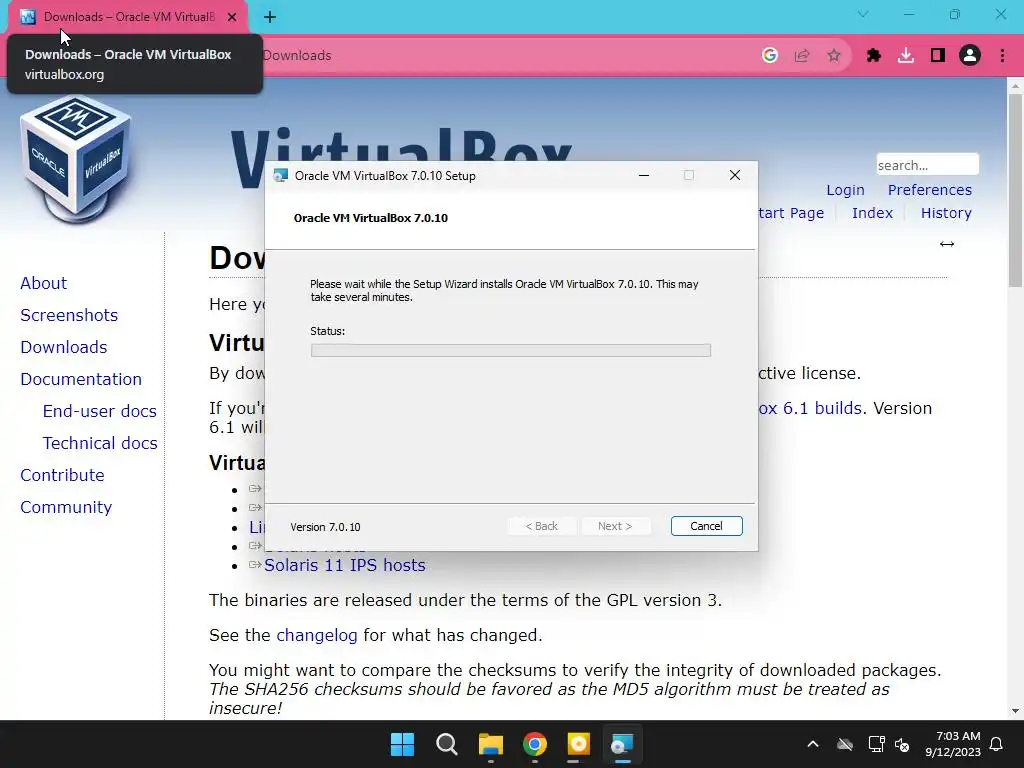Screen dimensions: 1024x768
Task: Open the changelog link
Action: tap(317, 635)
